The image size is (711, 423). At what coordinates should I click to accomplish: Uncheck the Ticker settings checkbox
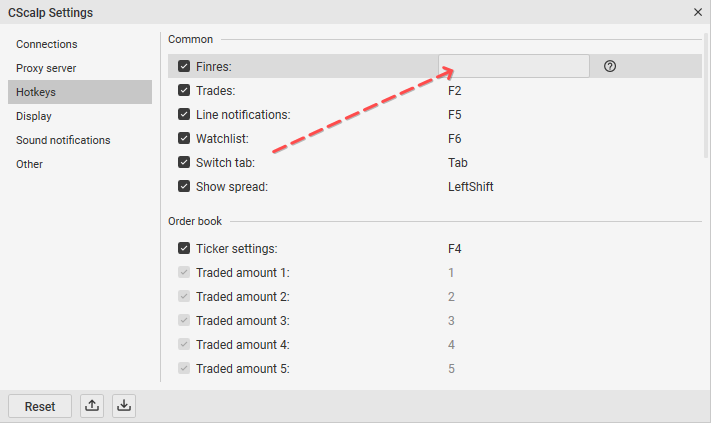[x=184, y=248]
